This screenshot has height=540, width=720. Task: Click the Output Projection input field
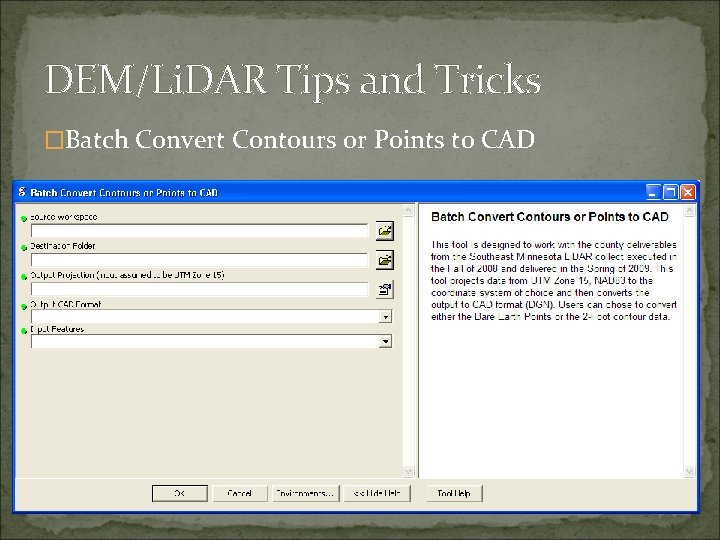point(199,289)
